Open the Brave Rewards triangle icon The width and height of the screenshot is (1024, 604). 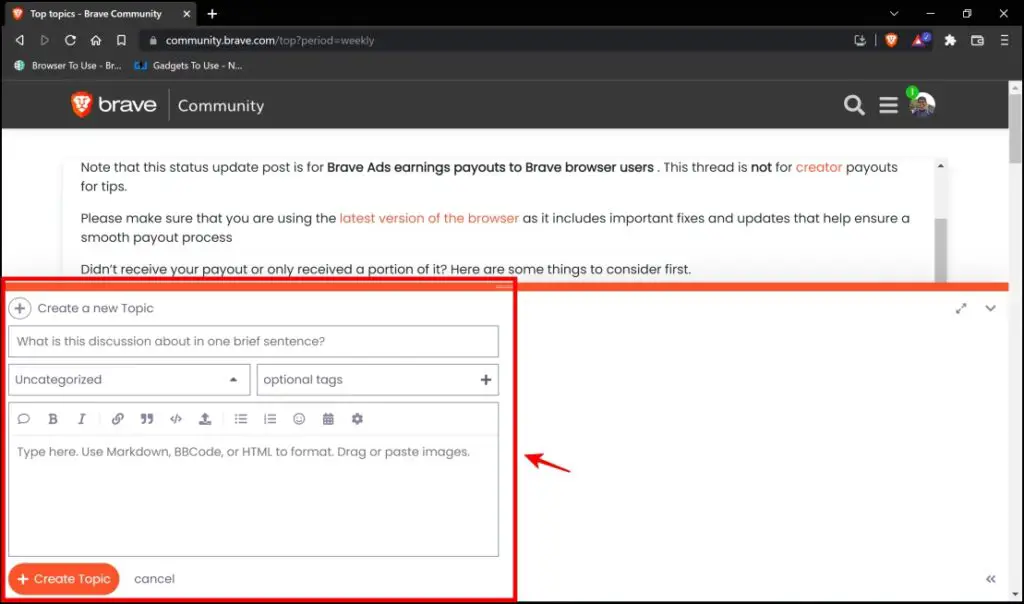(x=920, y=40)
